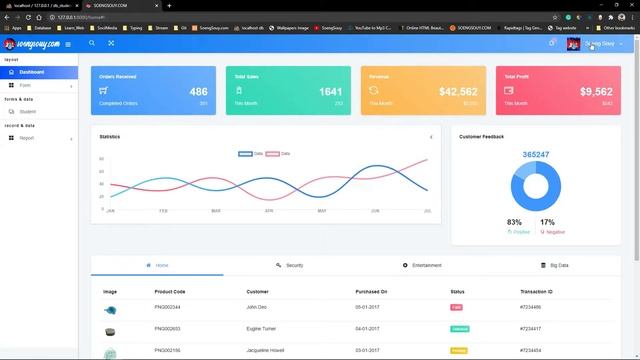The image size is (640, 360).
Task: Open the Apps shortcut in bookmarks bar
Action: pyautogui.click(x=13, y=28)
